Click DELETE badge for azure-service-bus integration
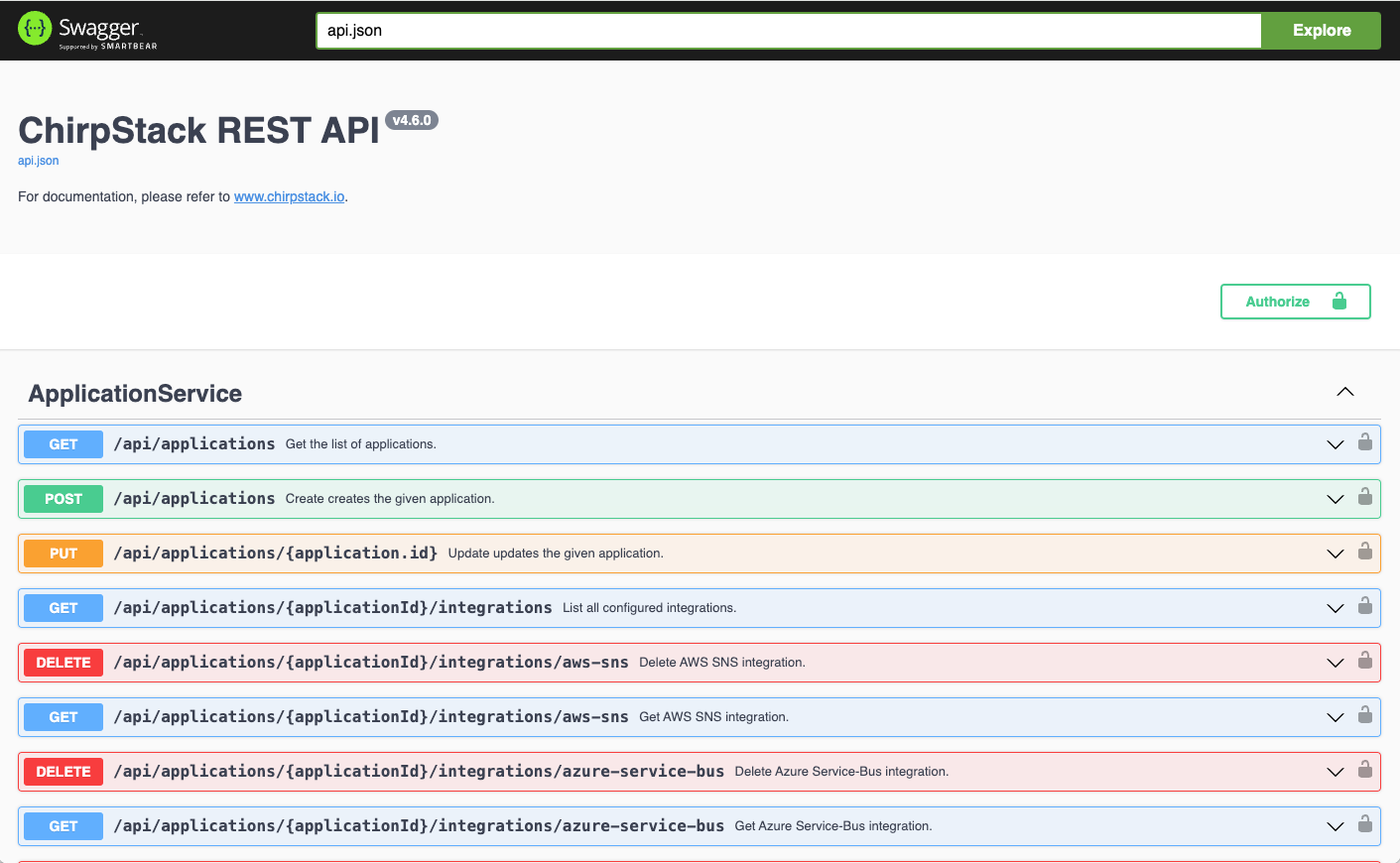The image size is (1400, 863). tap(64, 772)
